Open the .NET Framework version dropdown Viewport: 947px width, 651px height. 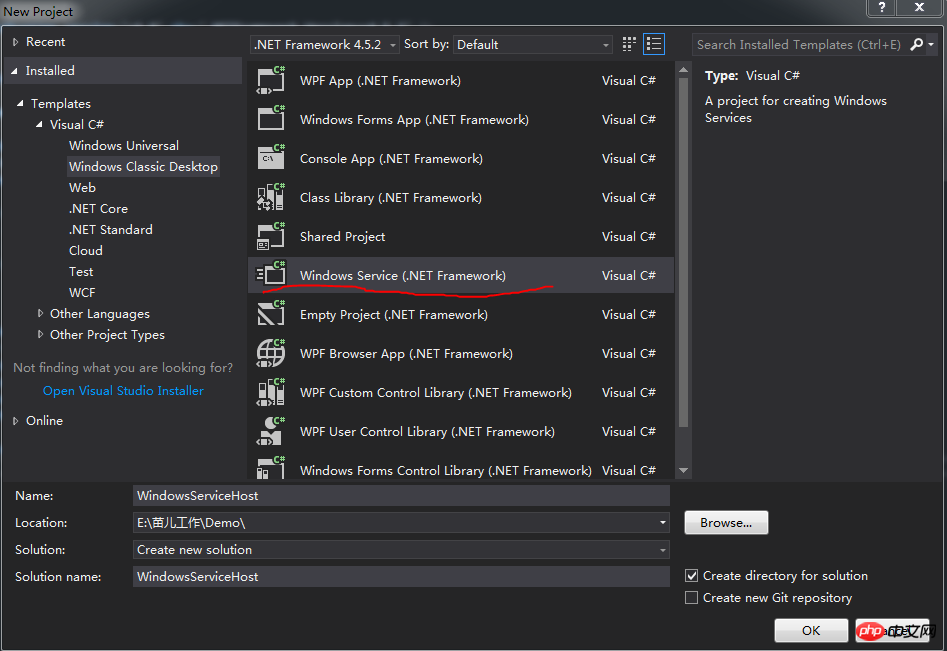[324, 45]
